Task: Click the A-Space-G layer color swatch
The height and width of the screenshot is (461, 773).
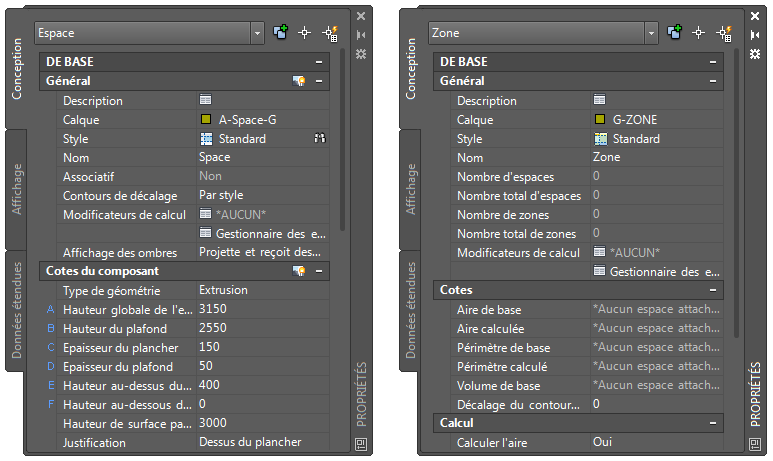Action: tap(206, 120)
